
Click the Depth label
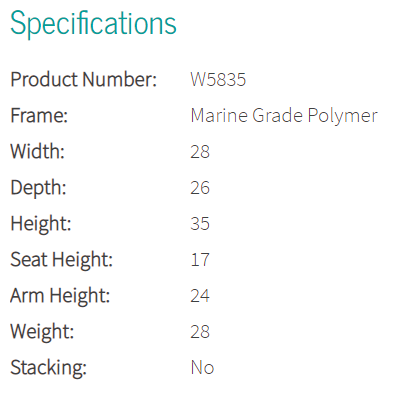pyautogui.click(x=38, y=188)
